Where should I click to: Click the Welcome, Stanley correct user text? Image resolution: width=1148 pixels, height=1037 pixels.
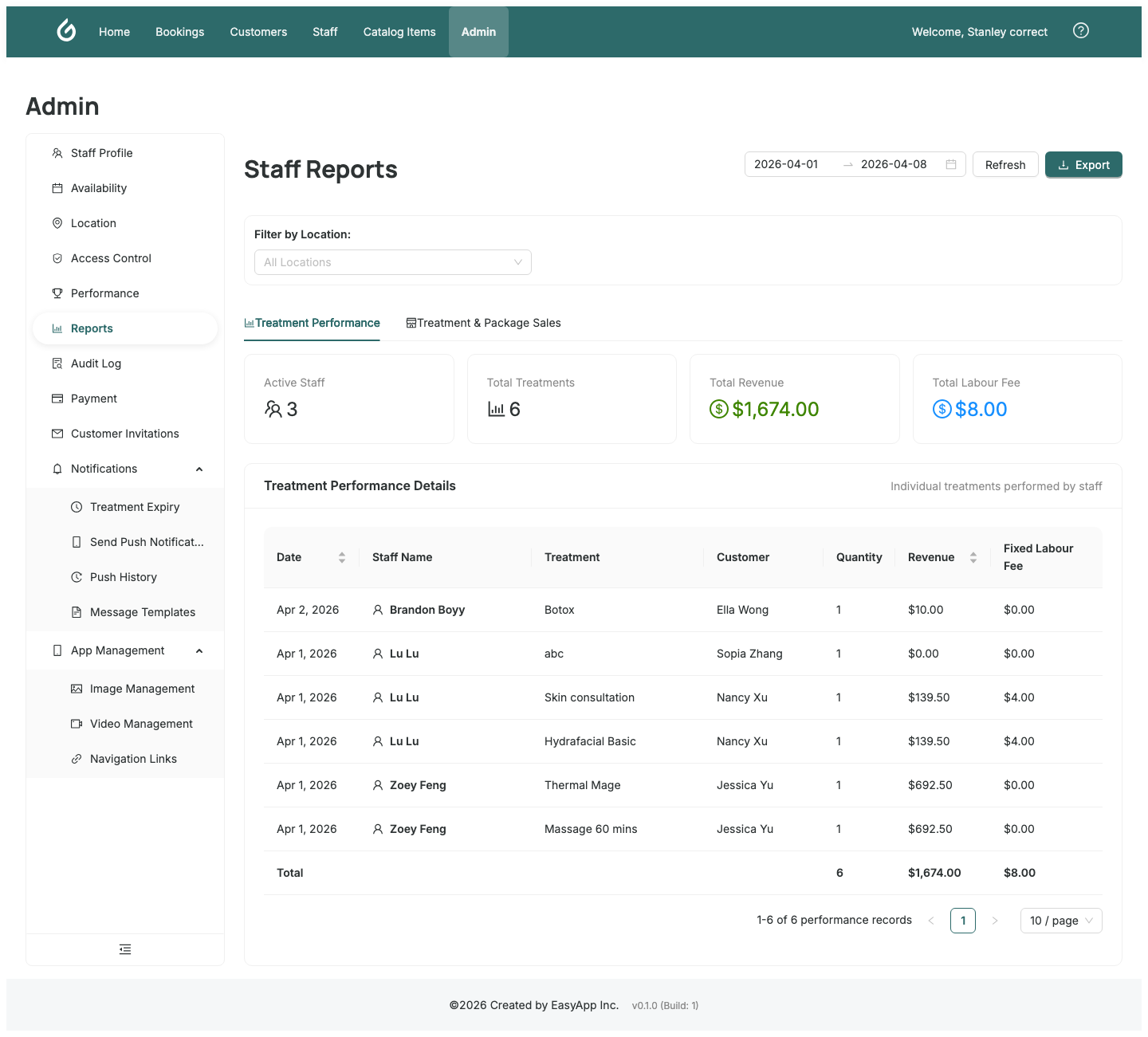pyautogui.click(x=980, y=32)
